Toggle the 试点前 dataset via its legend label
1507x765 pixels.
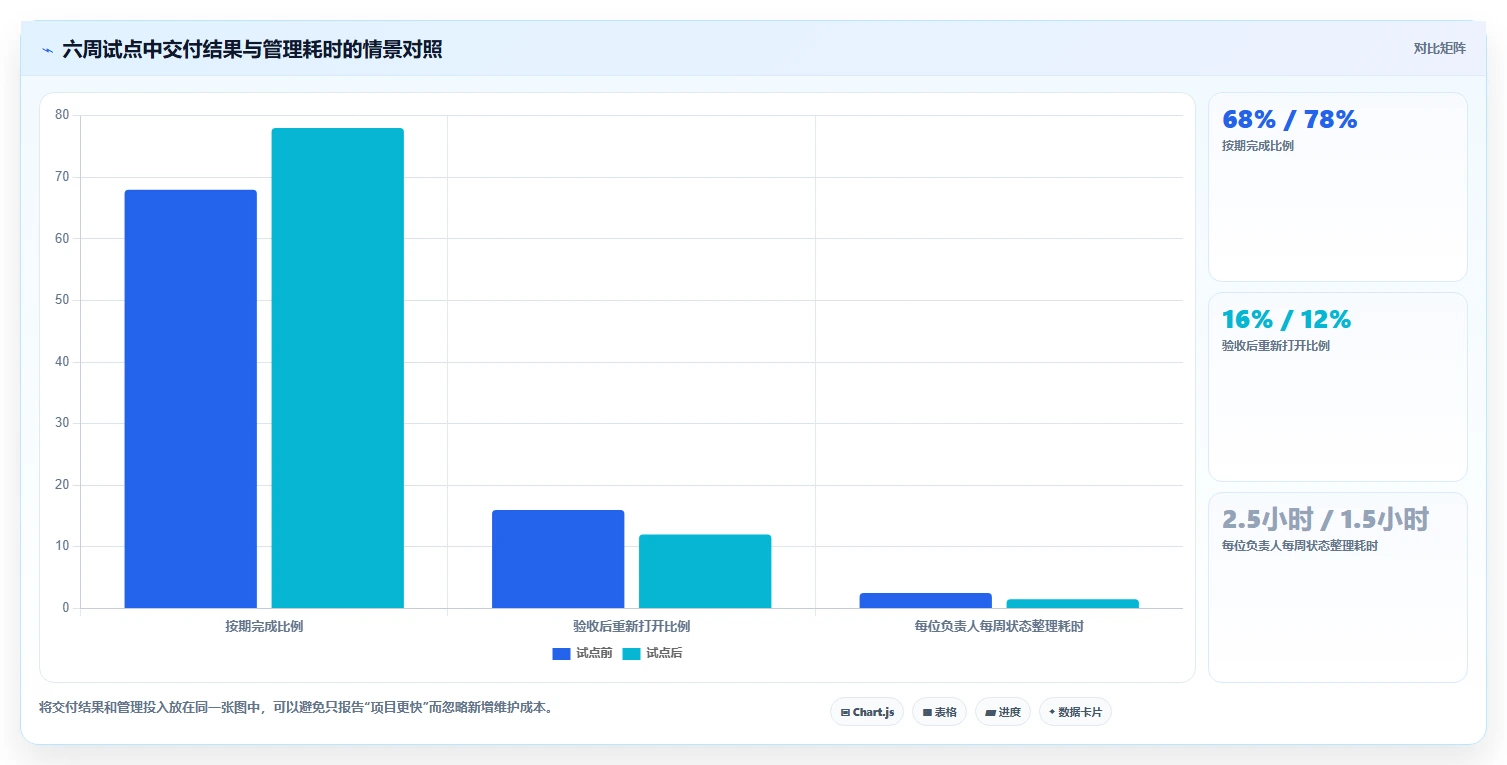point(594,654)
